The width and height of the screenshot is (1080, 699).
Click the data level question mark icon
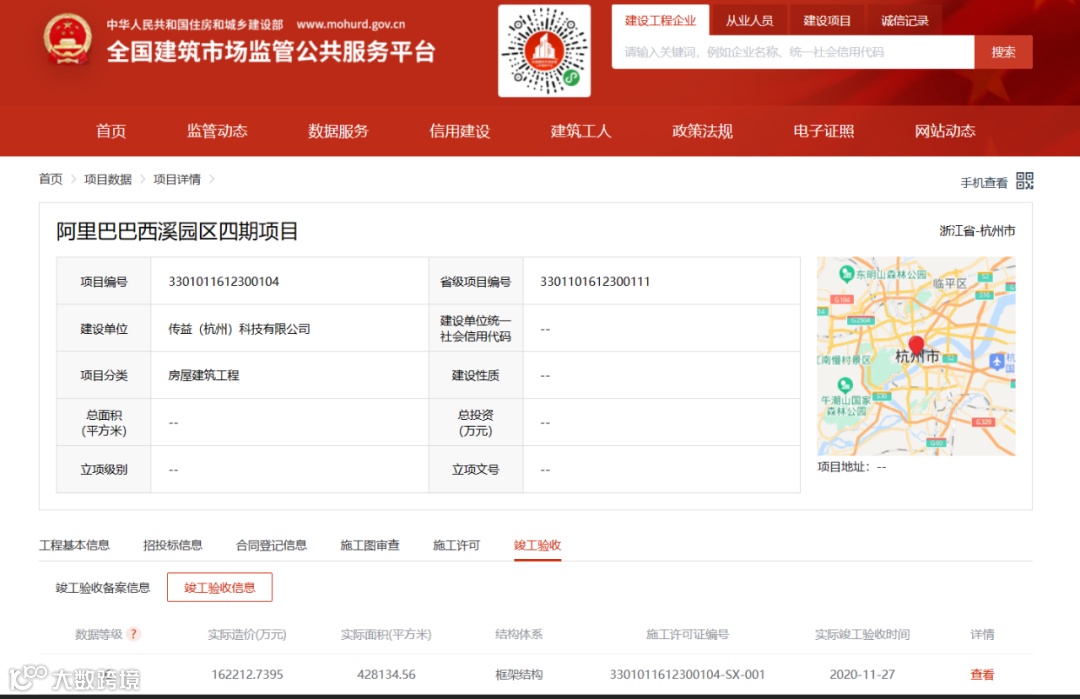[134, 634]
